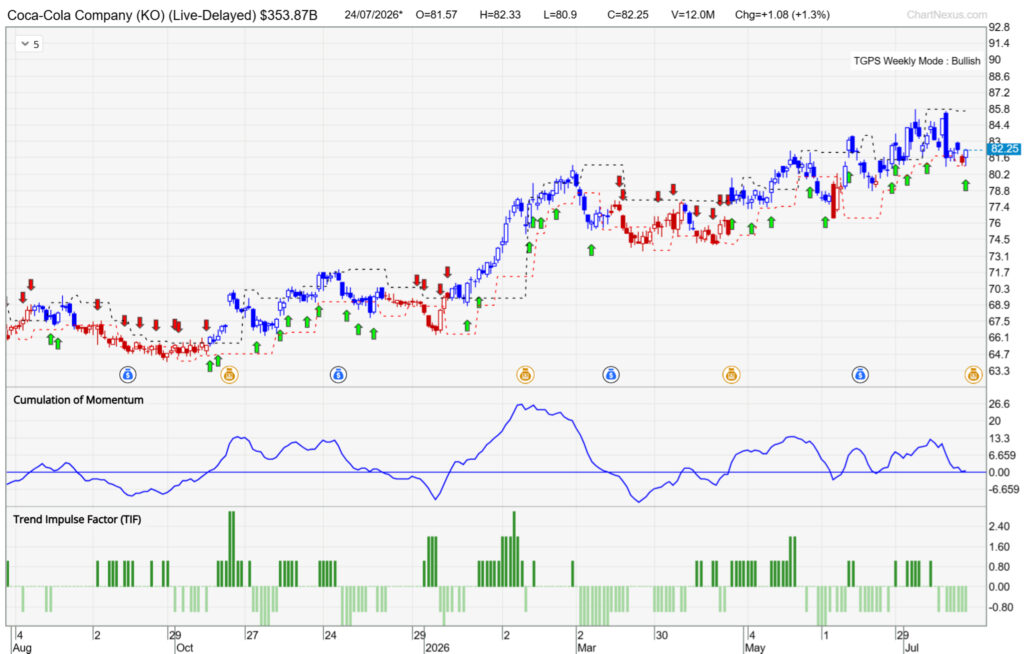Click the 2.40 TIF axis label
1024x654 pixels.
coord(999,527)
